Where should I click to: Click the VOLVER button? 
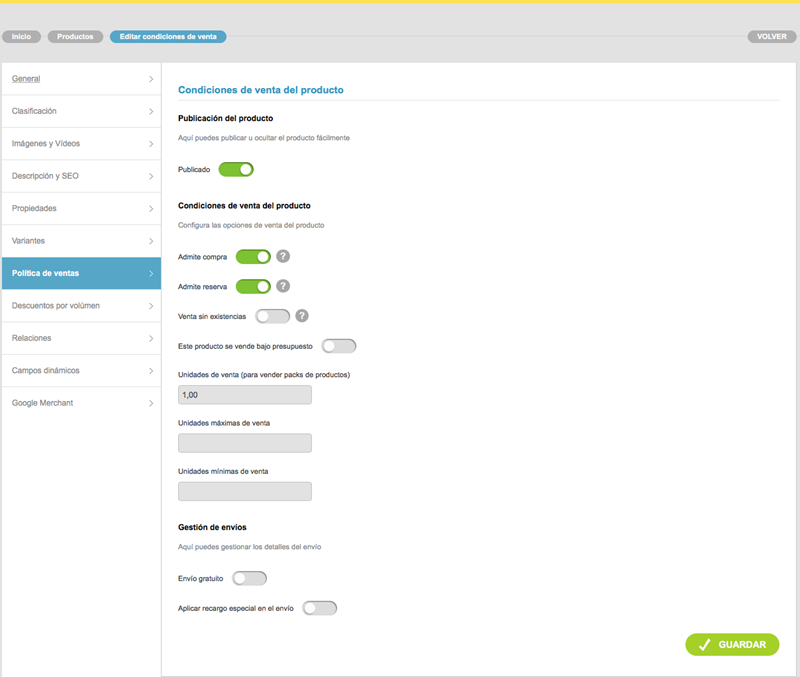click(x=771, y=37)
